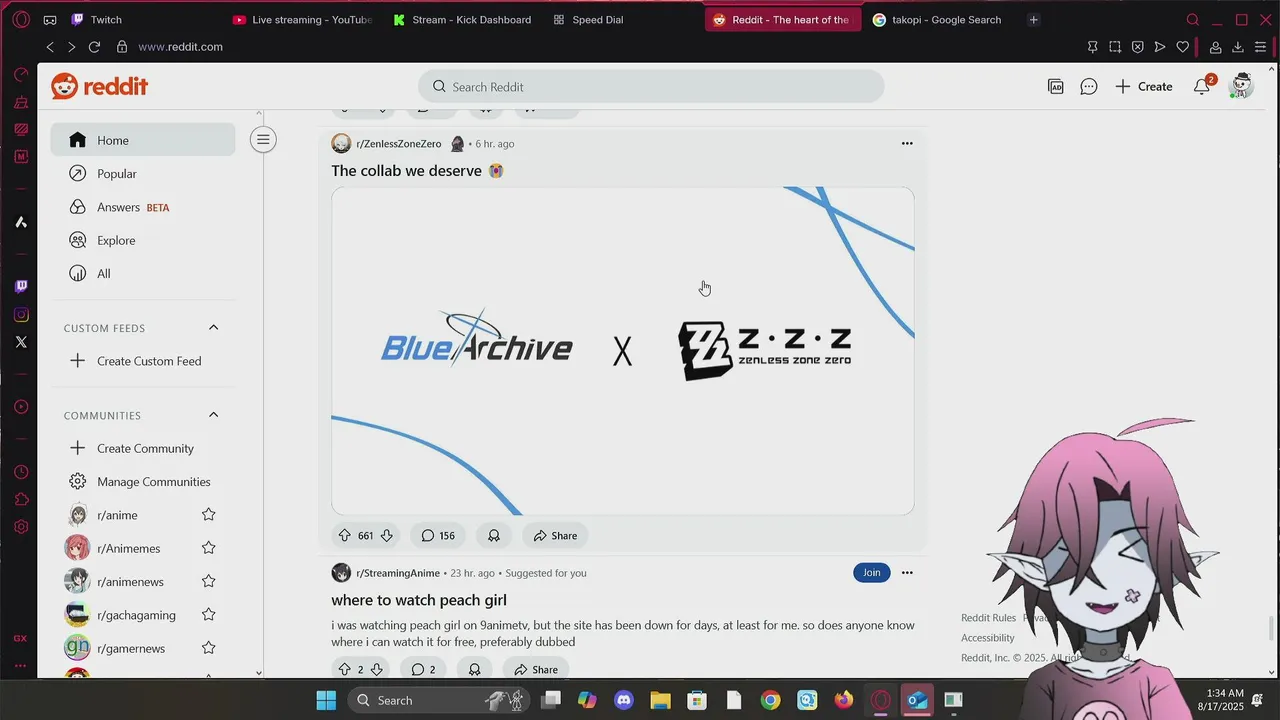Open Instagram in the Opera sidebar
This screenshot has width=1280, height=720.
click(x=21, y=315)
